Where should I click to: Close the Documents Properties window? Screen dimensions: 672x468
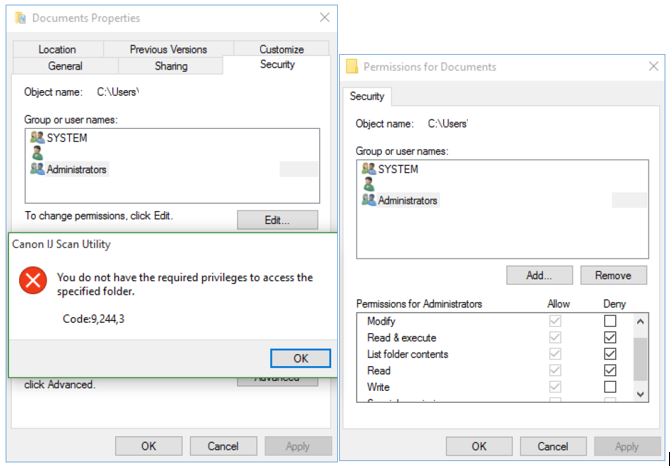[325, 18]
